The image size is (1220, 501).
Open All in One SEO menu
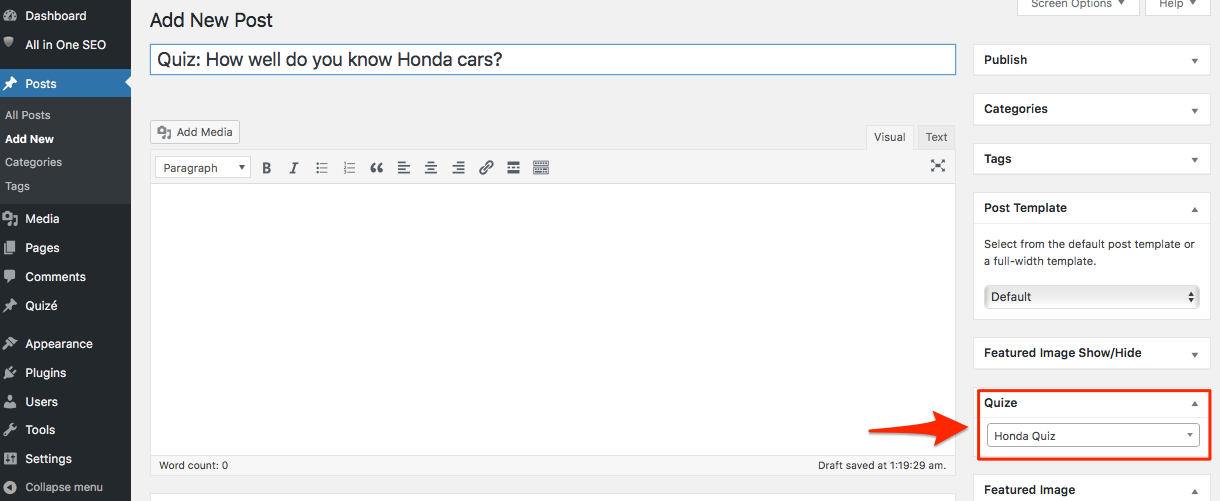pos(65,45)
